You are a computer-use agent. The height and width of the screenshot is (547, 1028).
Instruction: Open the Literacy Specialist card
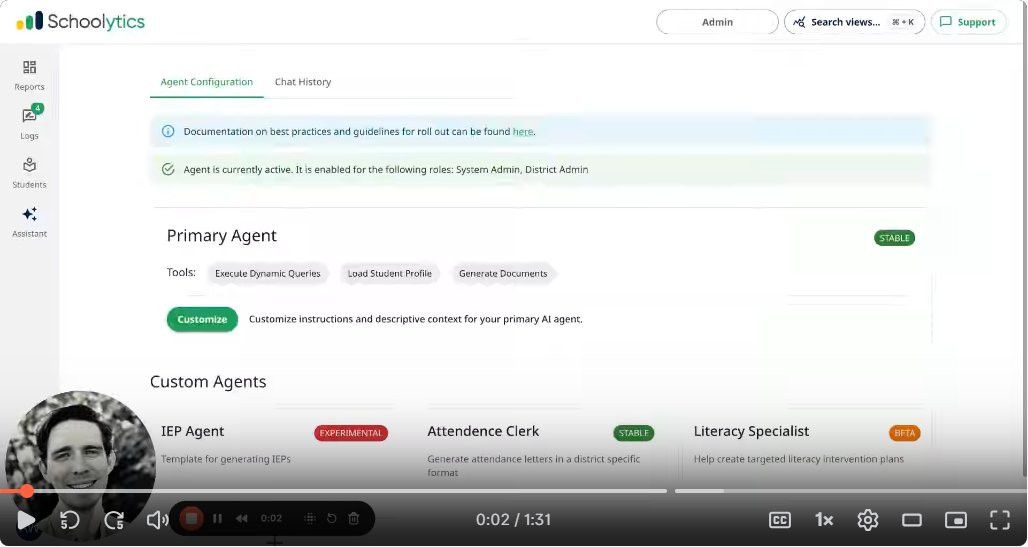coord(808,448)
